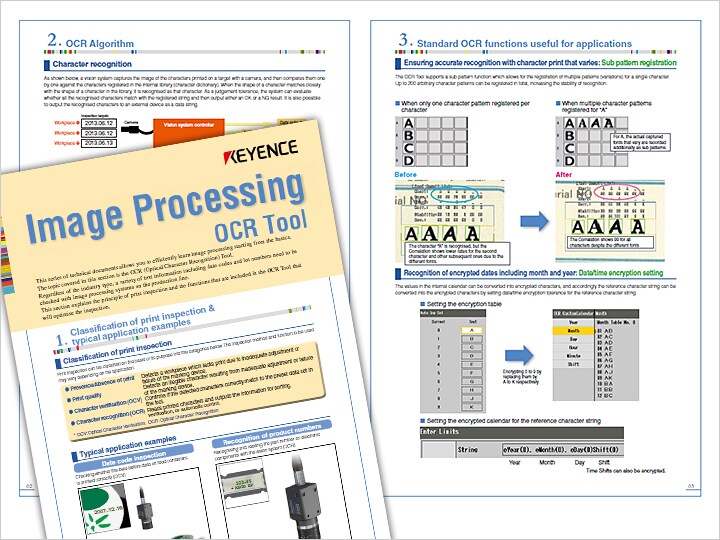Open the After correlation screenshot image
720x540 pixels.
610,220
